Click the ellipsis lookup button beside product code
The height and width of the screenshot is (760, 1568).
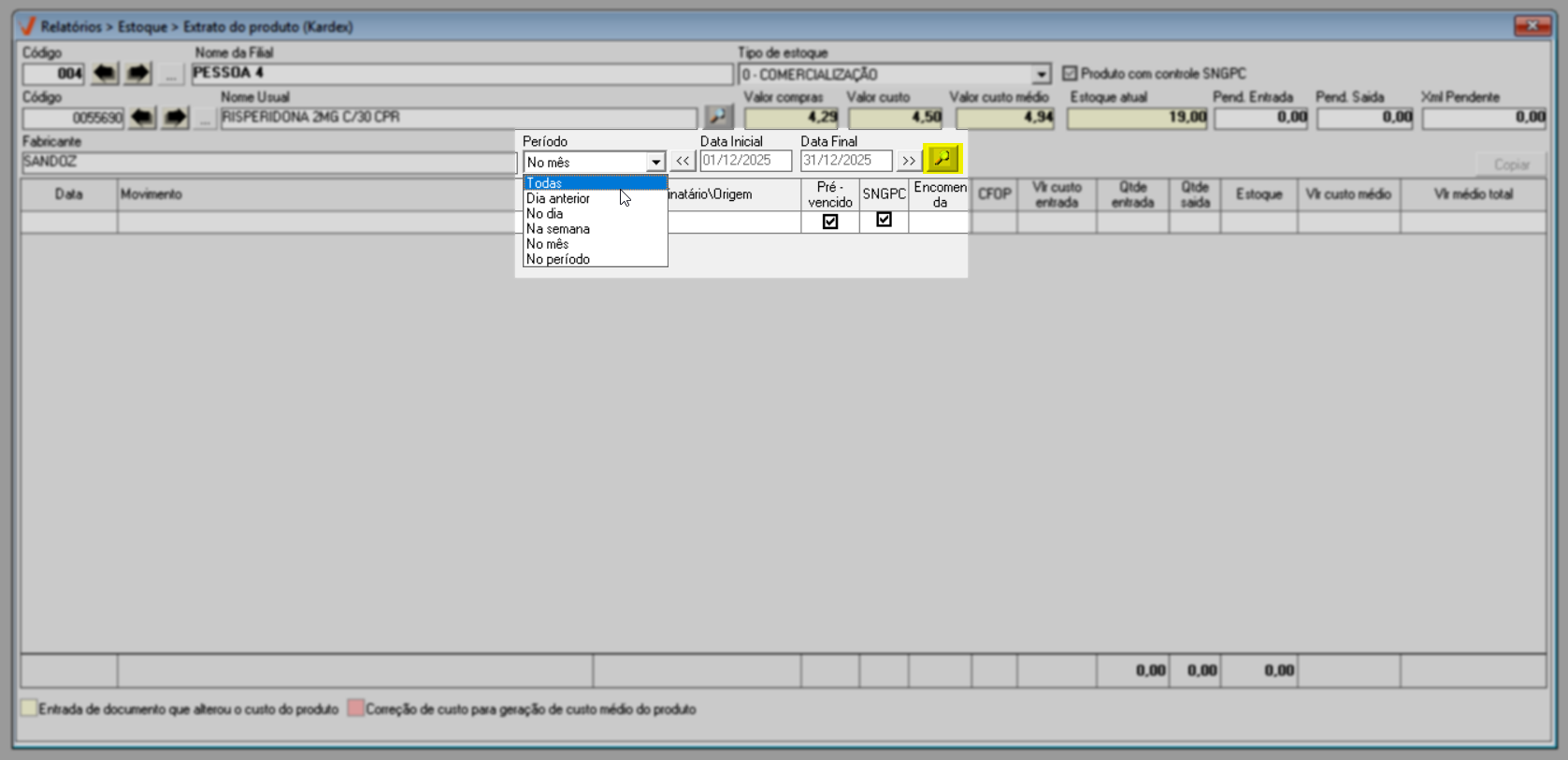click(x=205, y=119)
